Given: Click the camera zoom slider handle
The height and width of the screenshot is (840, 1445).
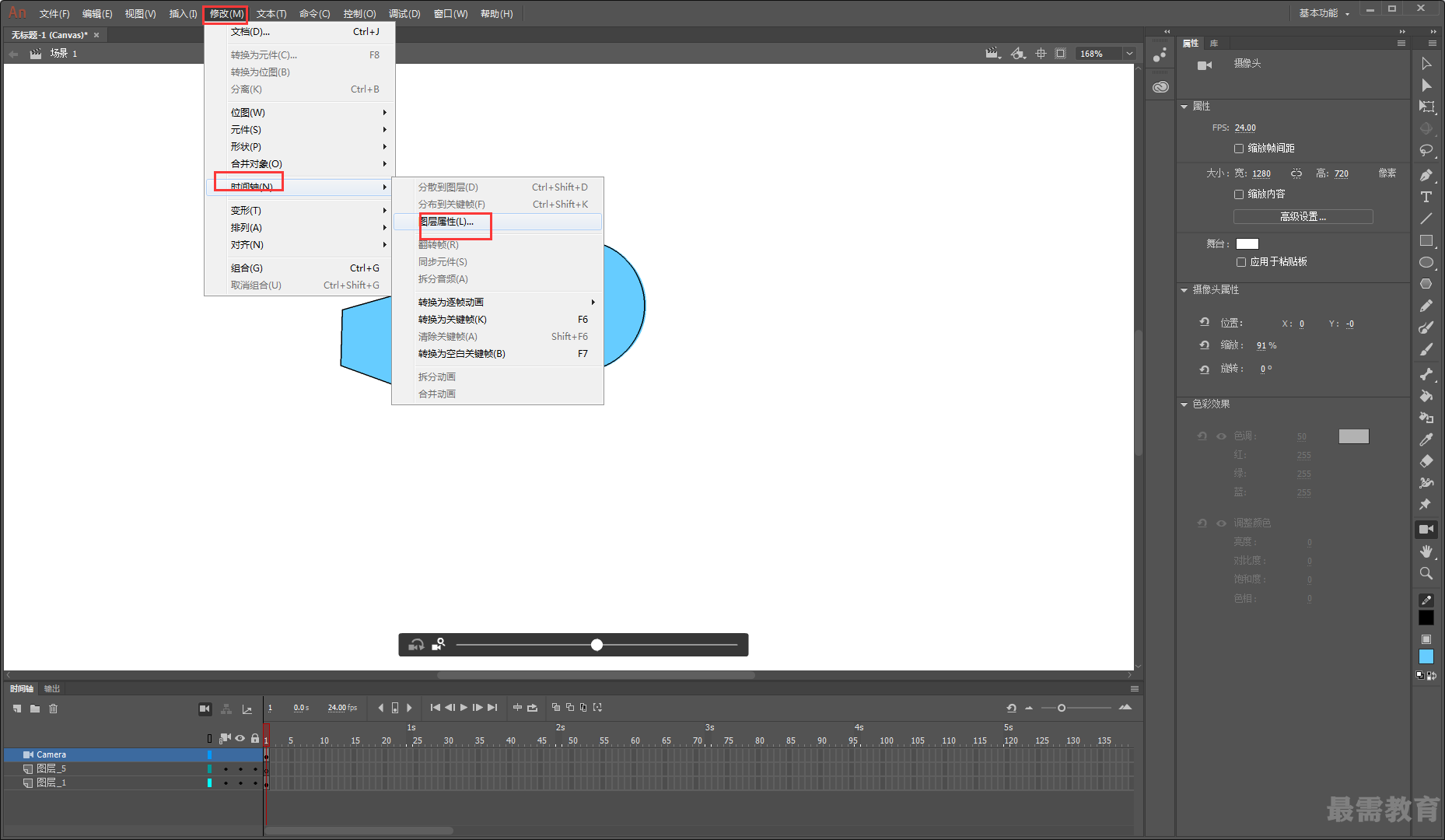Looking at the screenshot, I should pyautogui.click(x=597, y=645).
